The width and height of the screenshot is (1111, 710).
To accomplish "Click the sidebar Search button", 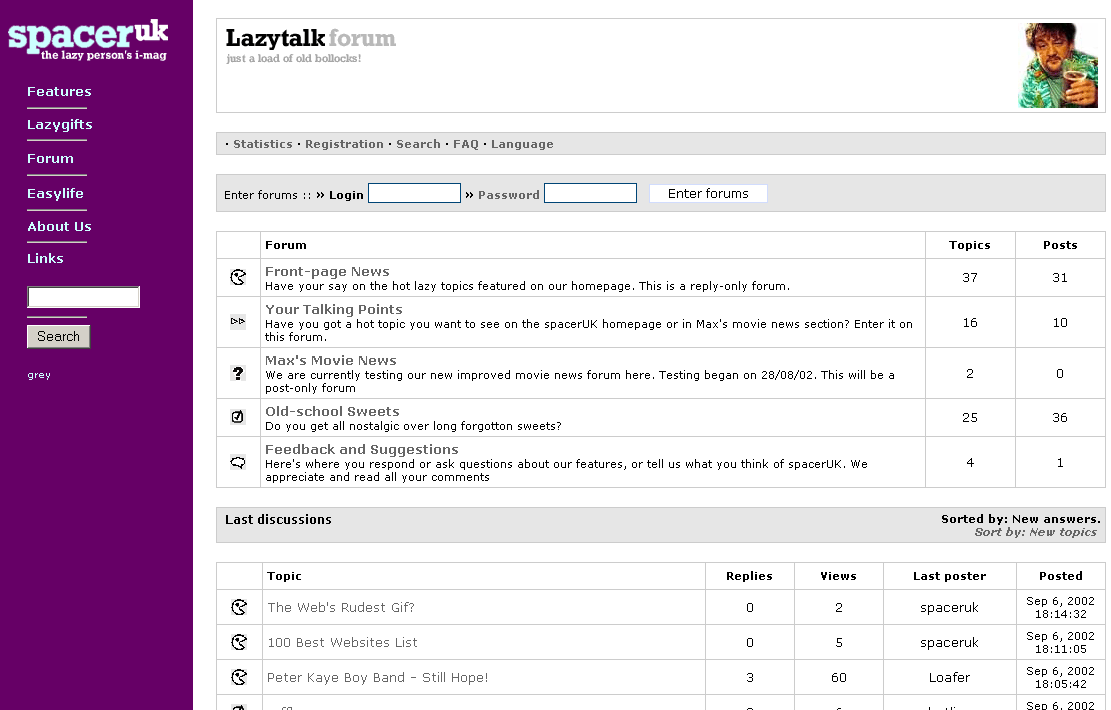I will pyautogui.click(x=58, y=337).
